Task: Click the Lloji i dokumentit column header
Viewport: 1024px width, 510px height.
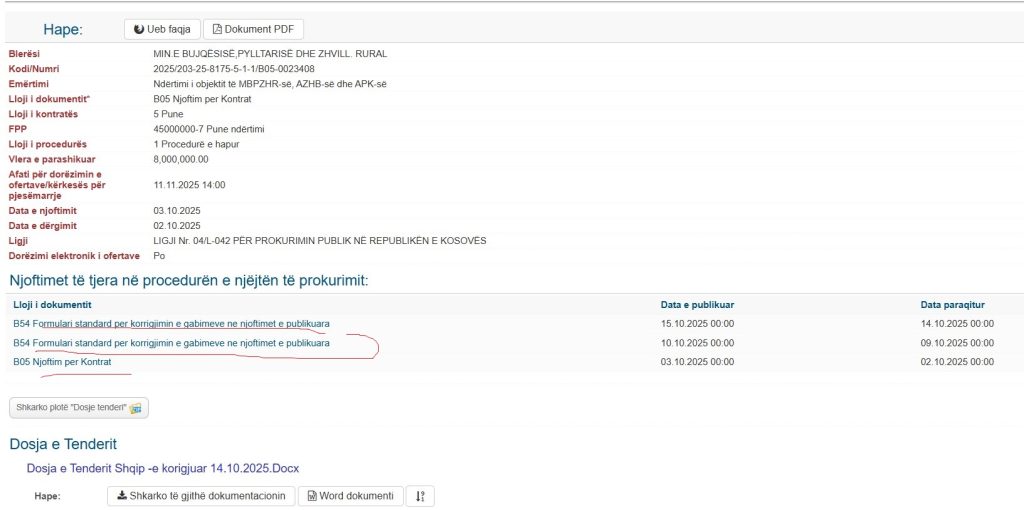Action: coord(52,304)
